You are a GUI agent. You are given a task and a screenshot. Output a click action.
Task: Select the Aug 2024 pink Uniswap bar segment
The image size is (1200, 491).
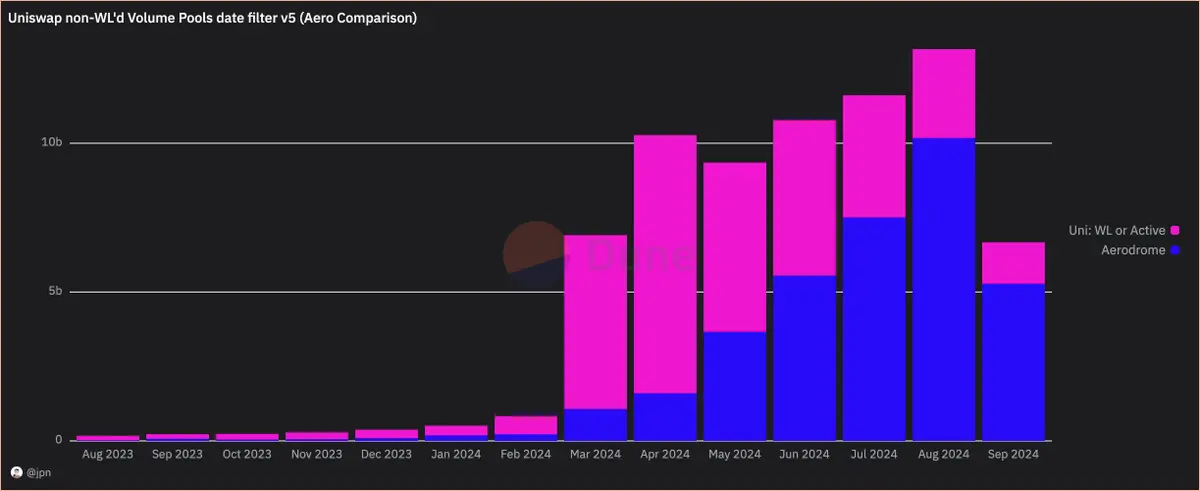[944, 94]
